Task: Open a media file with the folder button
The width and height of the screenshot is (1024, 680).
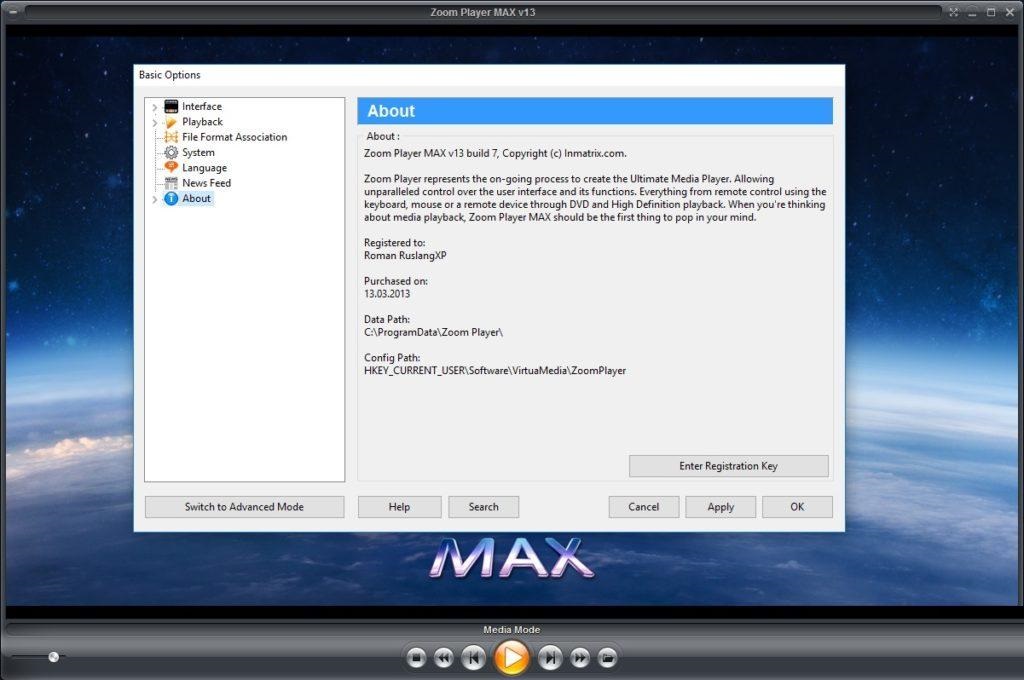Action: [x=607, y=658]
